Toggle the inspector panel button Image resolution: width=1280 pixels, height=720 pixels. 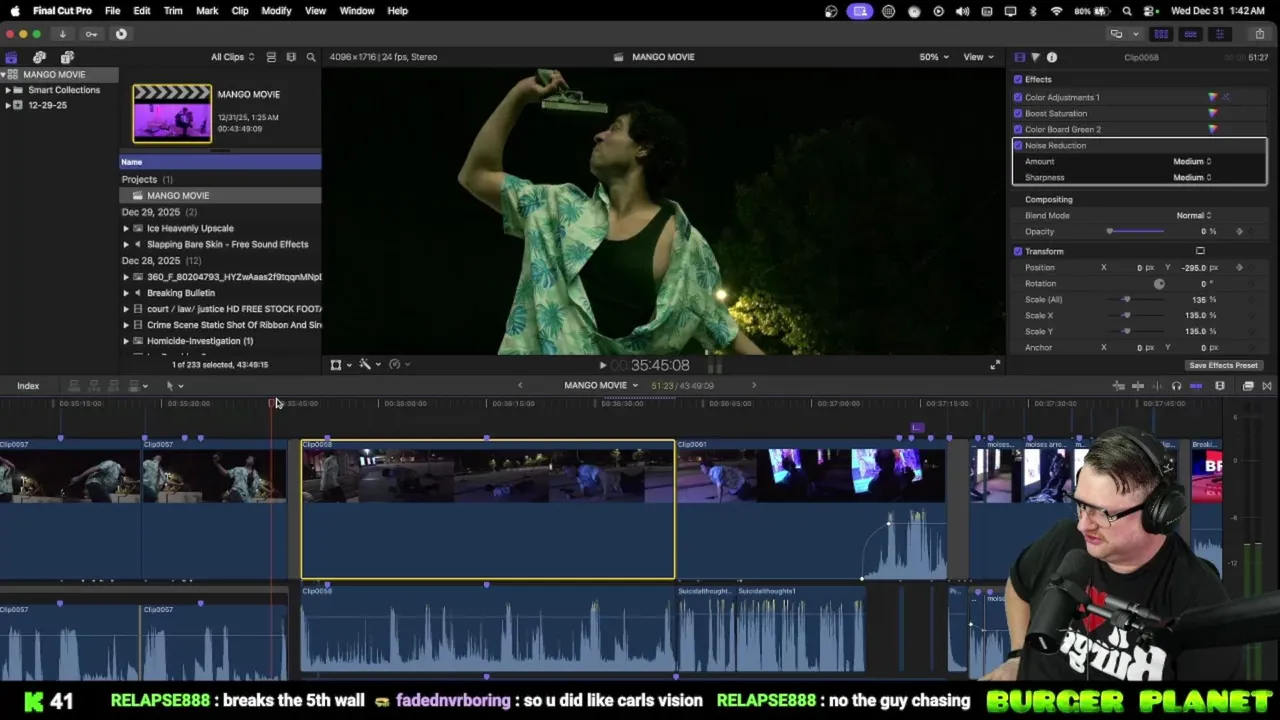(x=1219, y=34)
